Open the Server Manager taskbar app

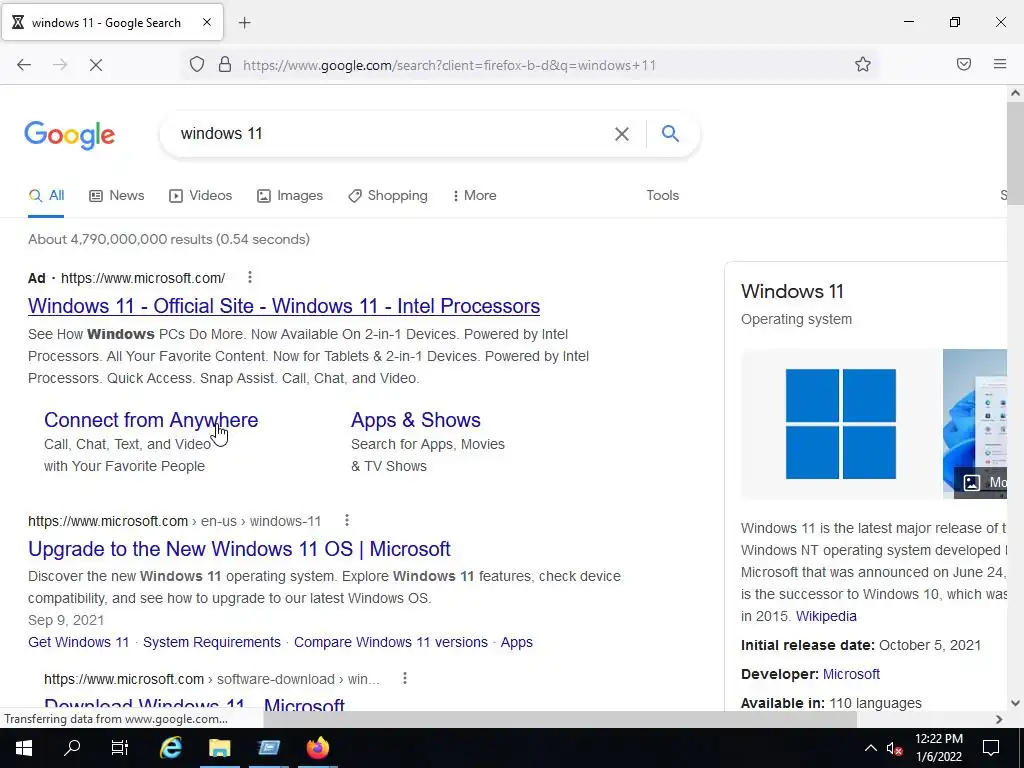tap(268, 748)
